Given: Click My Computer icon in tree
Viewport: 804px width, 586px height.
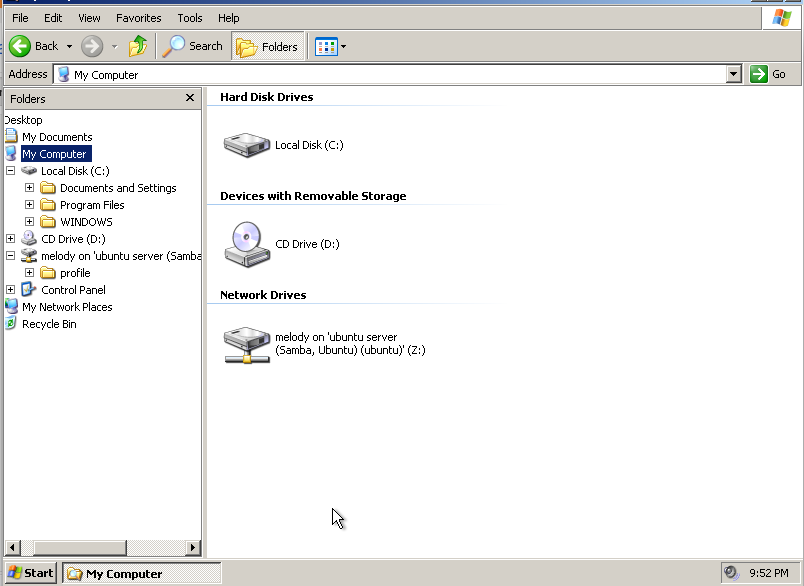Looking at the screenshot, I should tap(11, 153).
